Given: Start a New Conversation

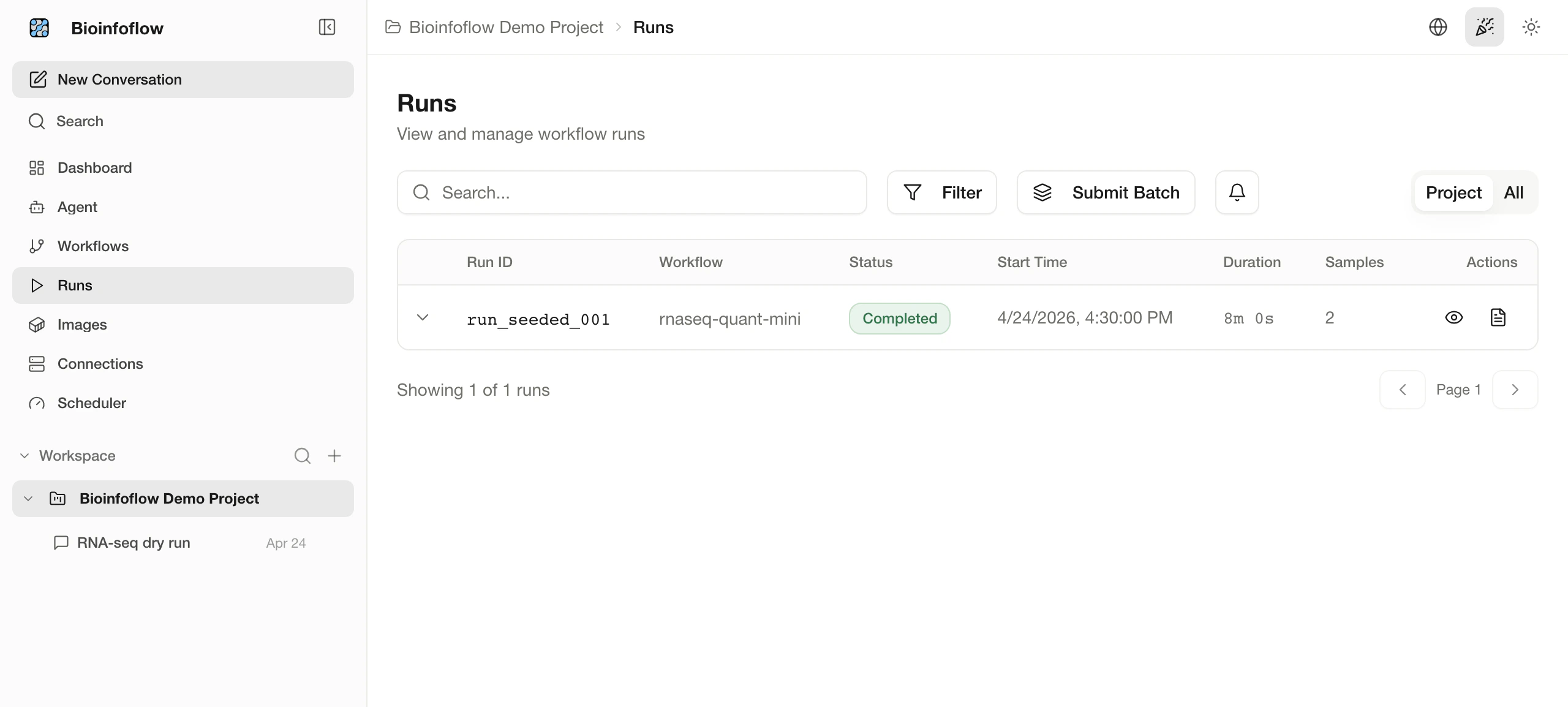Looking at the screenshot, I should pos(183,80).
